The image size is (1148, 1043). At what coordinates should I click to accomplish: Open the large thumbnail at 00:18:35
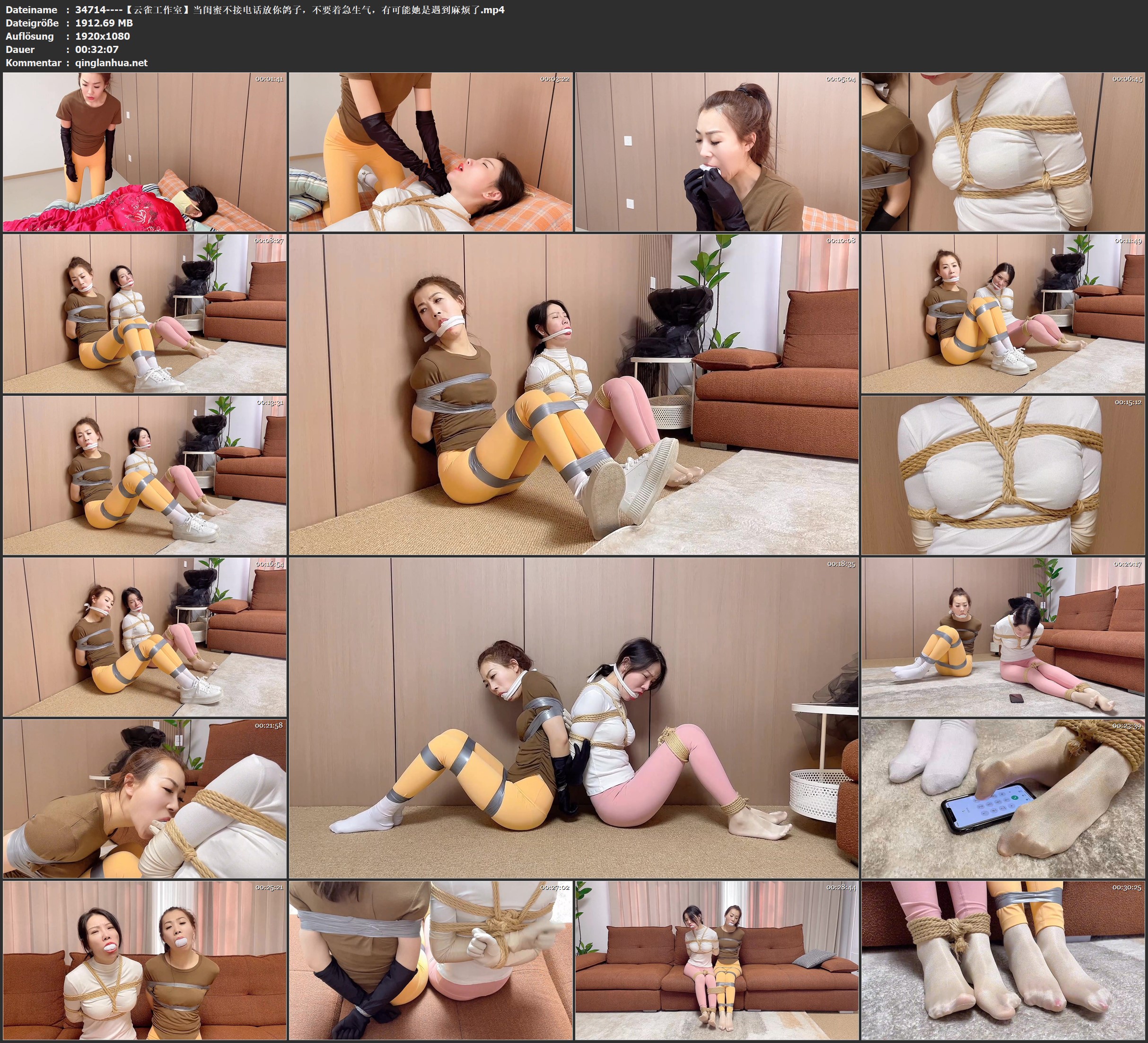pos(573,718)
